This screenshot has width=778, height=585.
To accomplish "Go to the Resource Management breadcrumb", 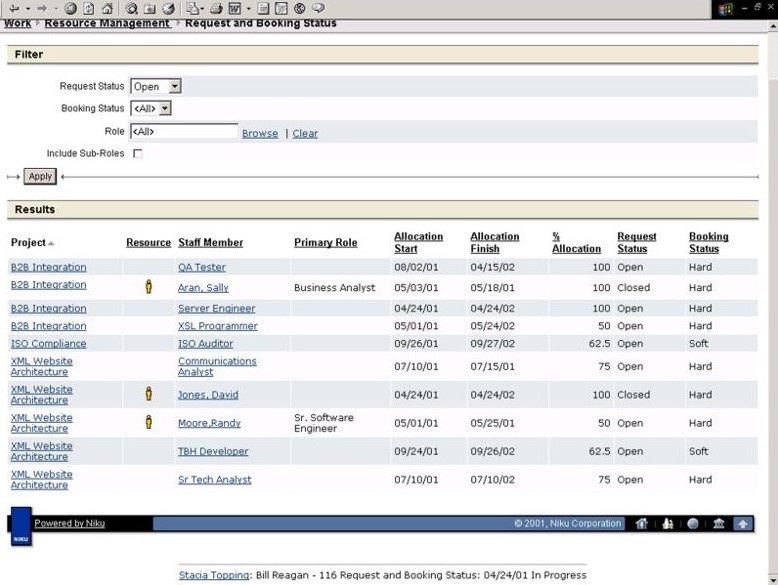I will point(108,23).
